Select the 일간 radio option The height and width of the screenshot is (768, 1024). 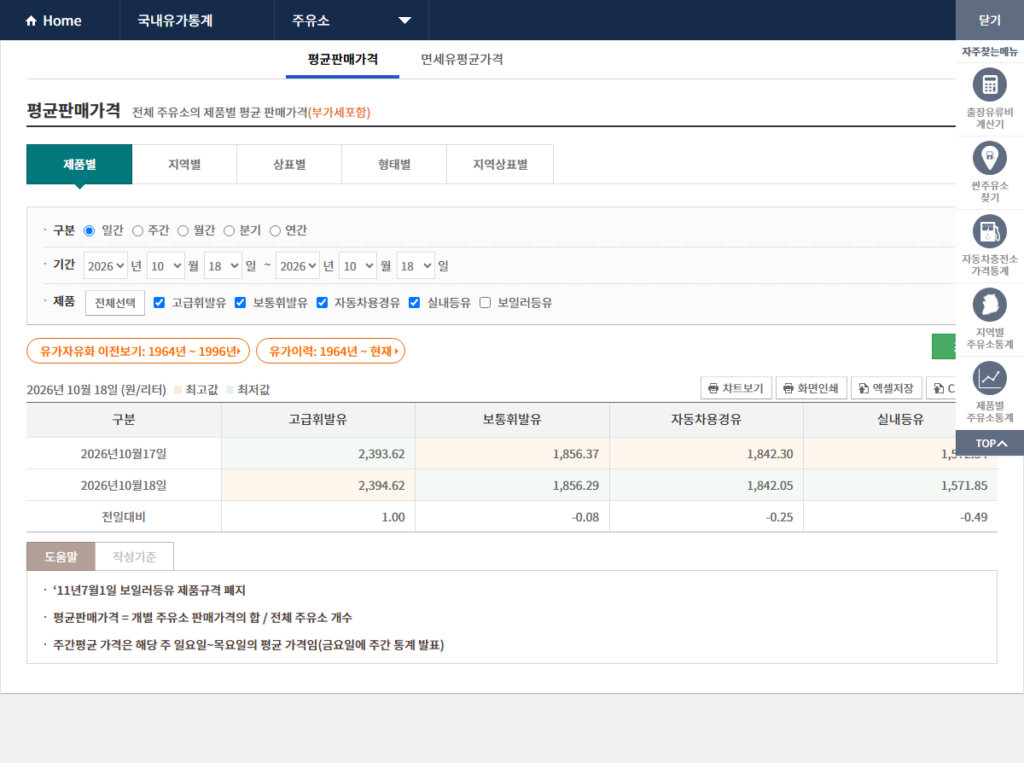(89, 231)
